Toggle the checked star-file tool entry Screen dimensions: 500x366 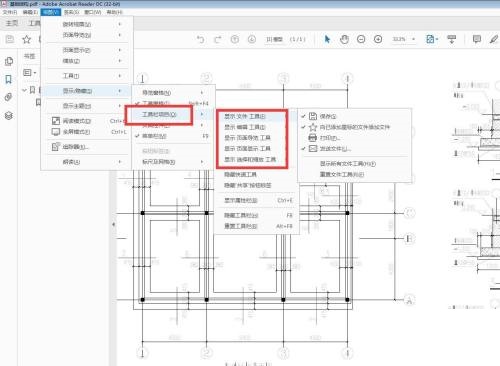click(x=354, y=127)
